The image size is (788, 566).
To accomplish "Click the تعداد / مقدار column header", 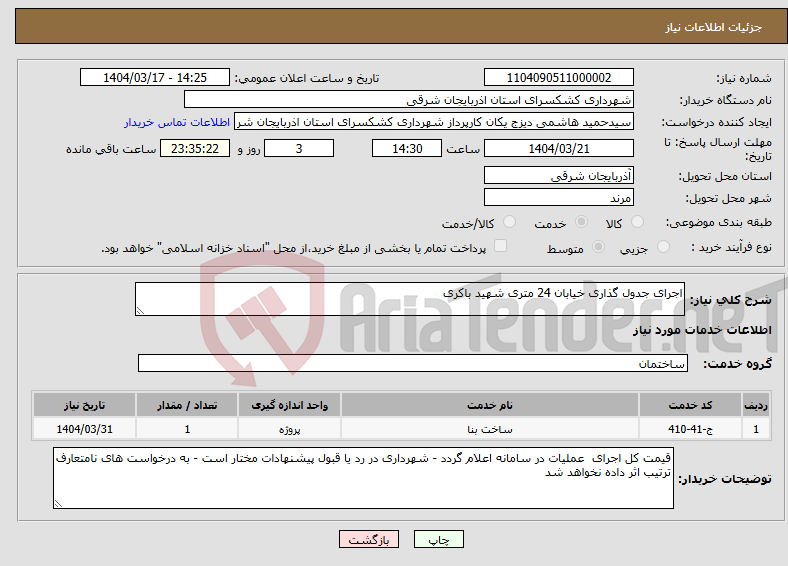I will [x=187, y=405].
